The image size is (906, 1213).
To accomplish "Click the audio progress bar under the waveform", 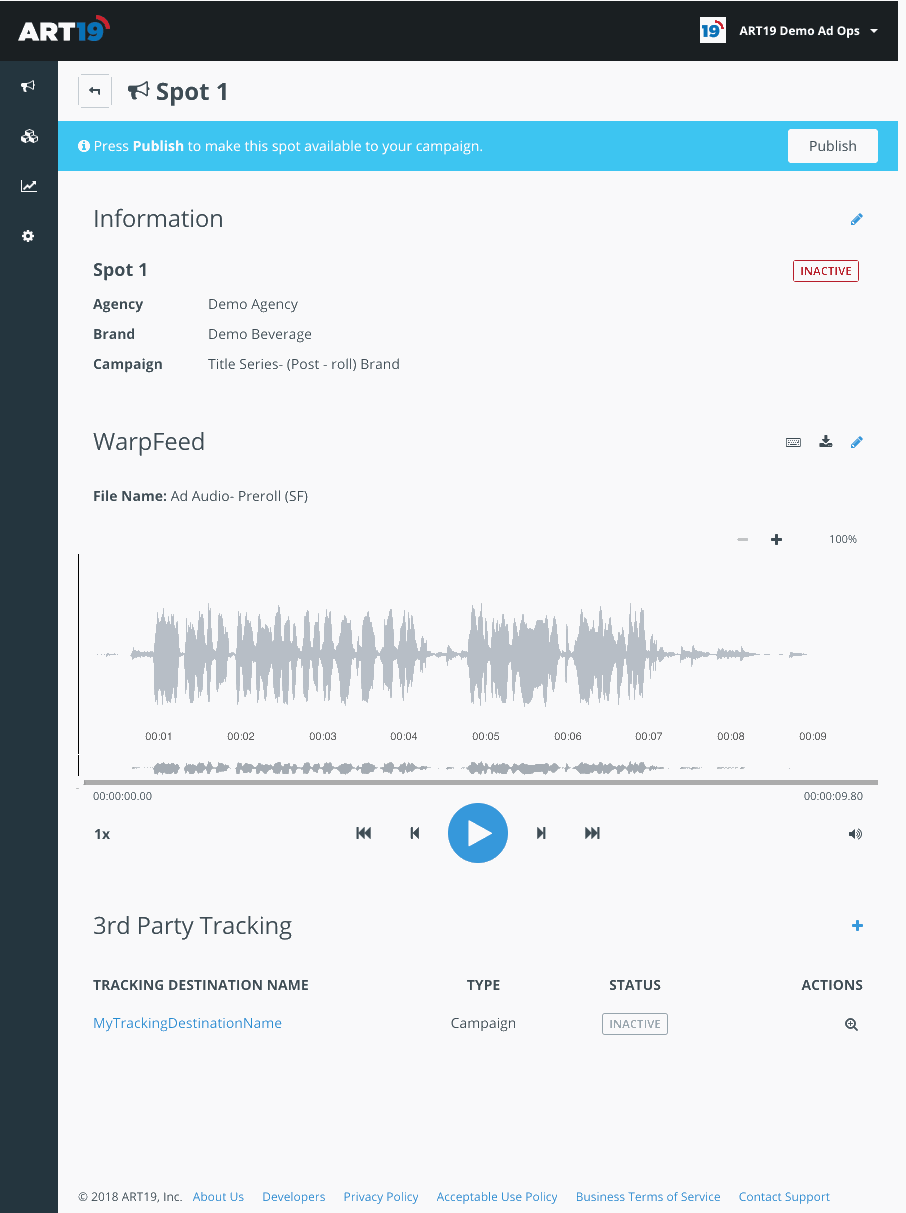I will [480, 782].
